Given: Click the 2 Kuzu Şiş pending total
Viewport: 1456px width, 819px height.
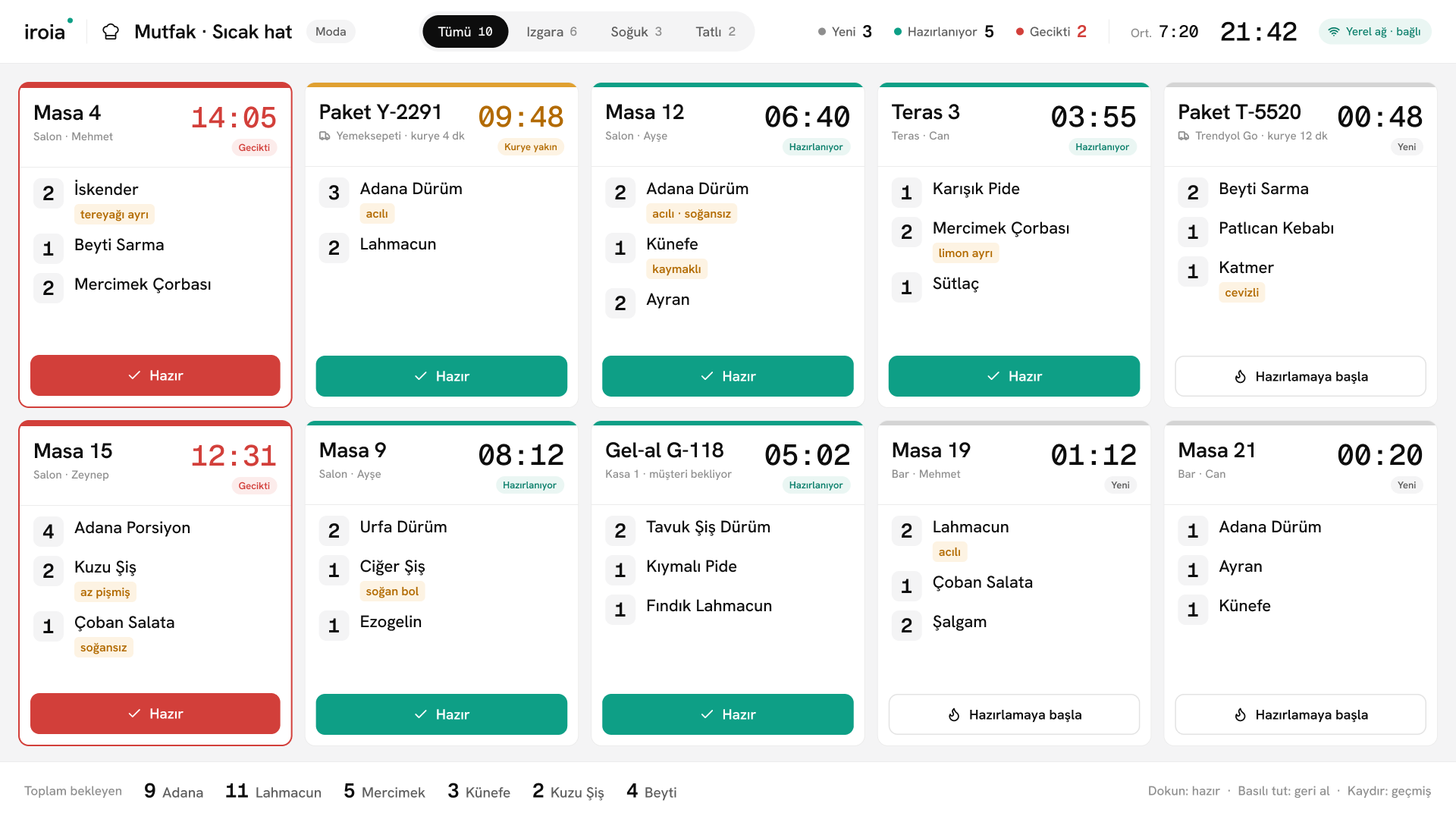Looking at the screenshot, I should tap(568, 791).
